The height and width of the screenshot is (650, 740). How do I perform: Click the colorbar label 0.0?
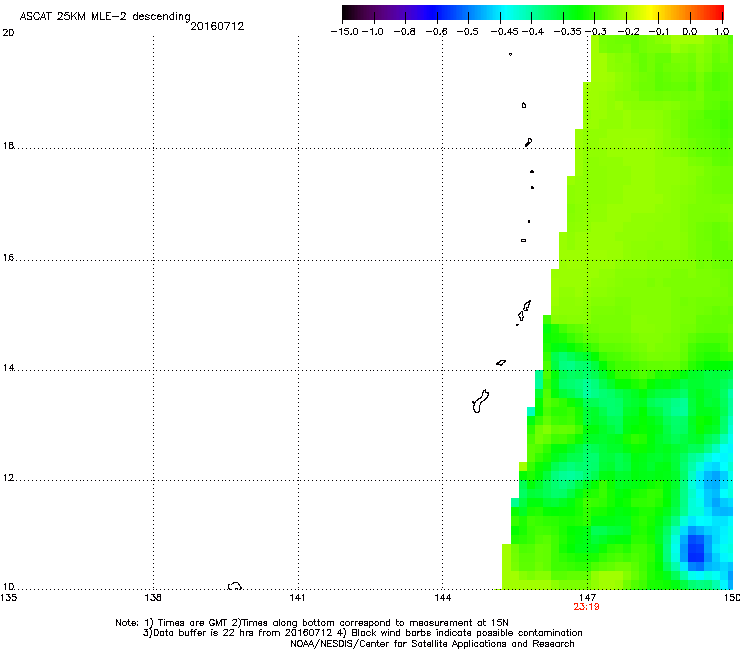690,32
